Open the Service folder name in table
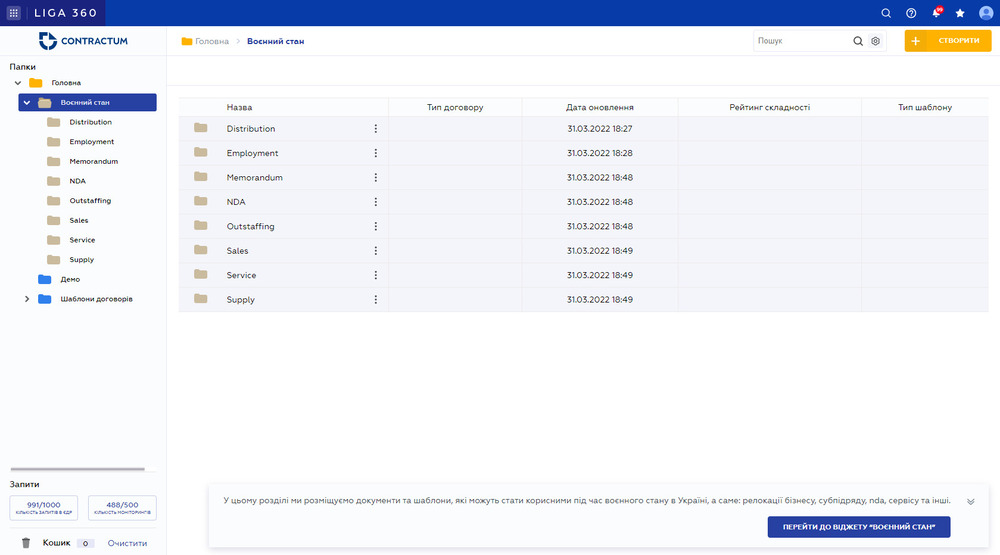 (241, 275)
